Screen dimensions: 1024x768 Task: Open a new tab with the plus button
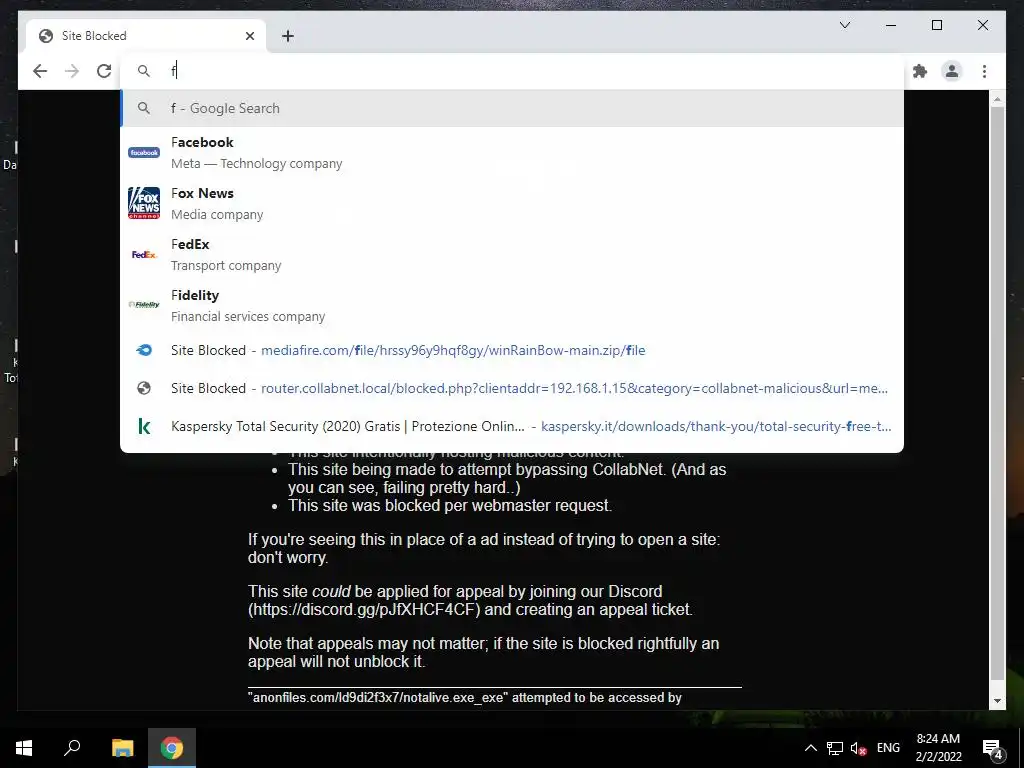[288, 36]
